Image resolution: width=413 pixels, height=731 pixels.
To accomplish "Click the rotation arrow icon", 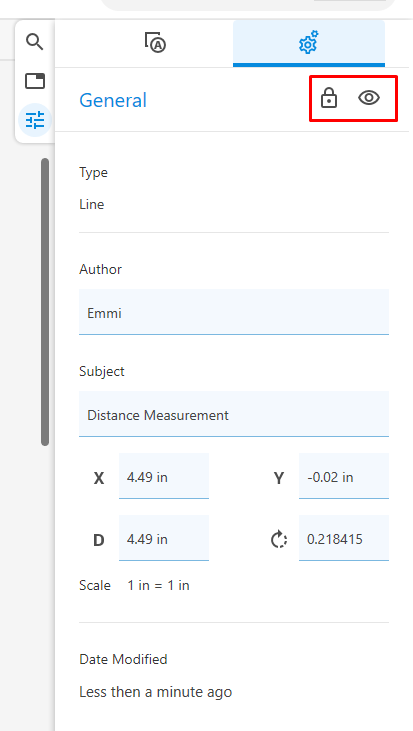I will pos(279,539).
